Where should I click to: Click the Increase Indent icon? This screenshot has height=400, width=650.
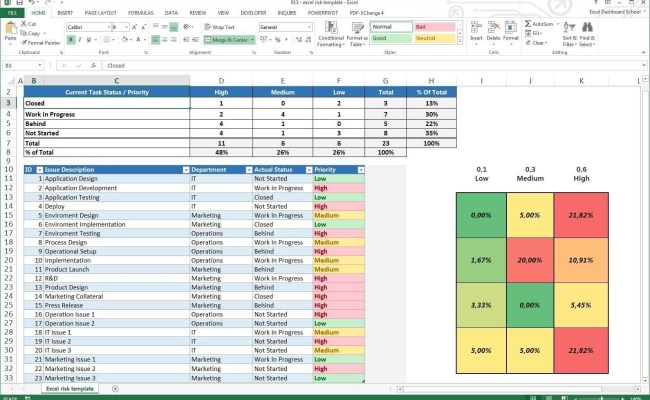(x=195, y=40)
